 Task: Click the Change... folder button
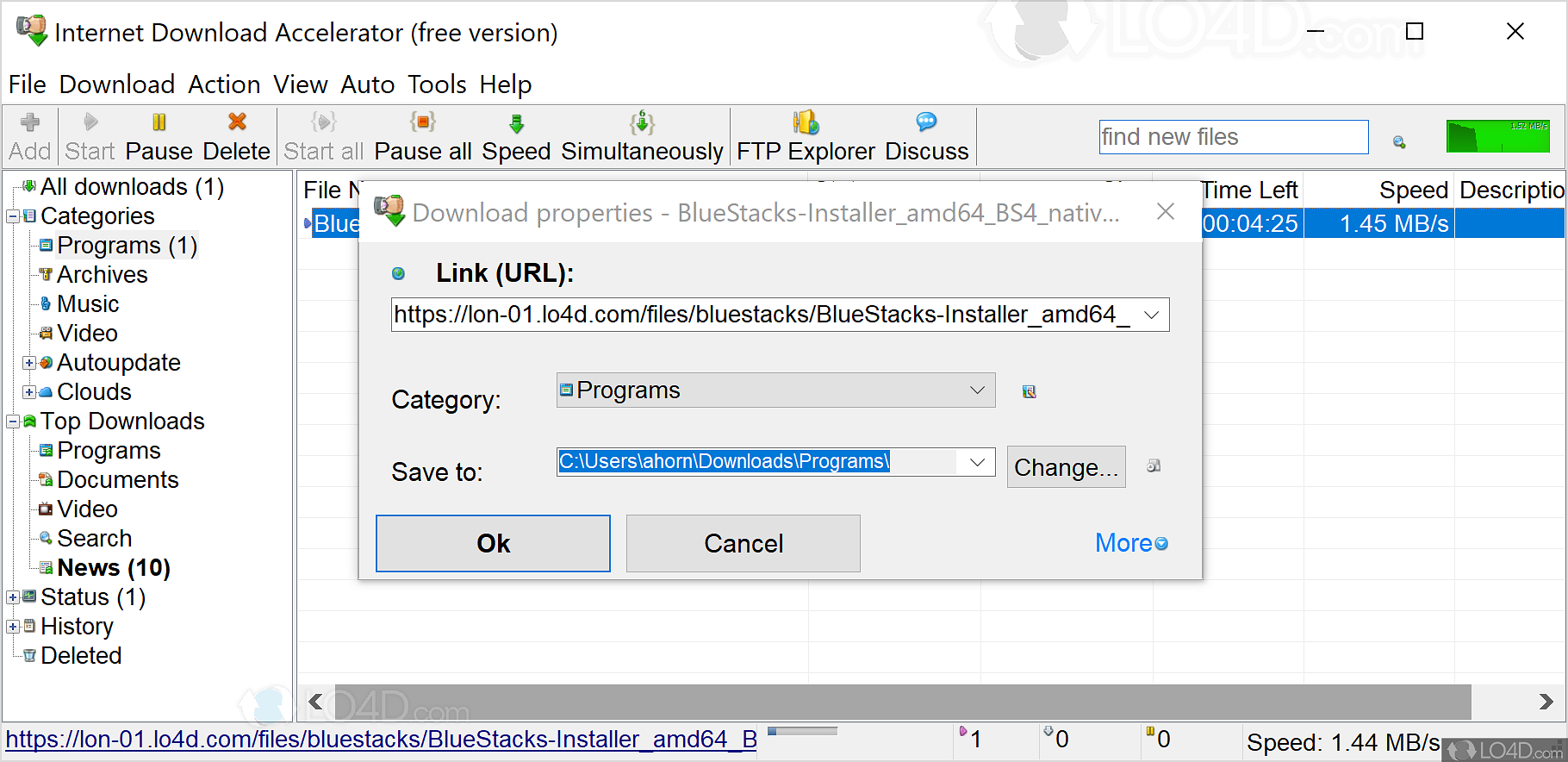click(1066, 467)
